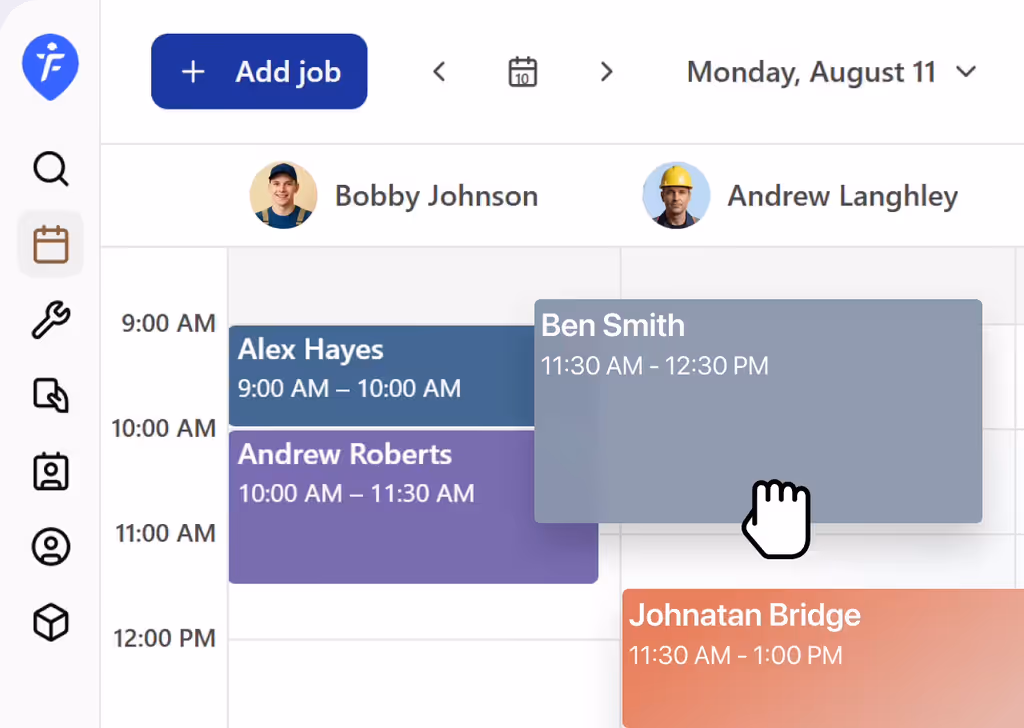
Task: Click the Add job button
Action: point(259,71)
